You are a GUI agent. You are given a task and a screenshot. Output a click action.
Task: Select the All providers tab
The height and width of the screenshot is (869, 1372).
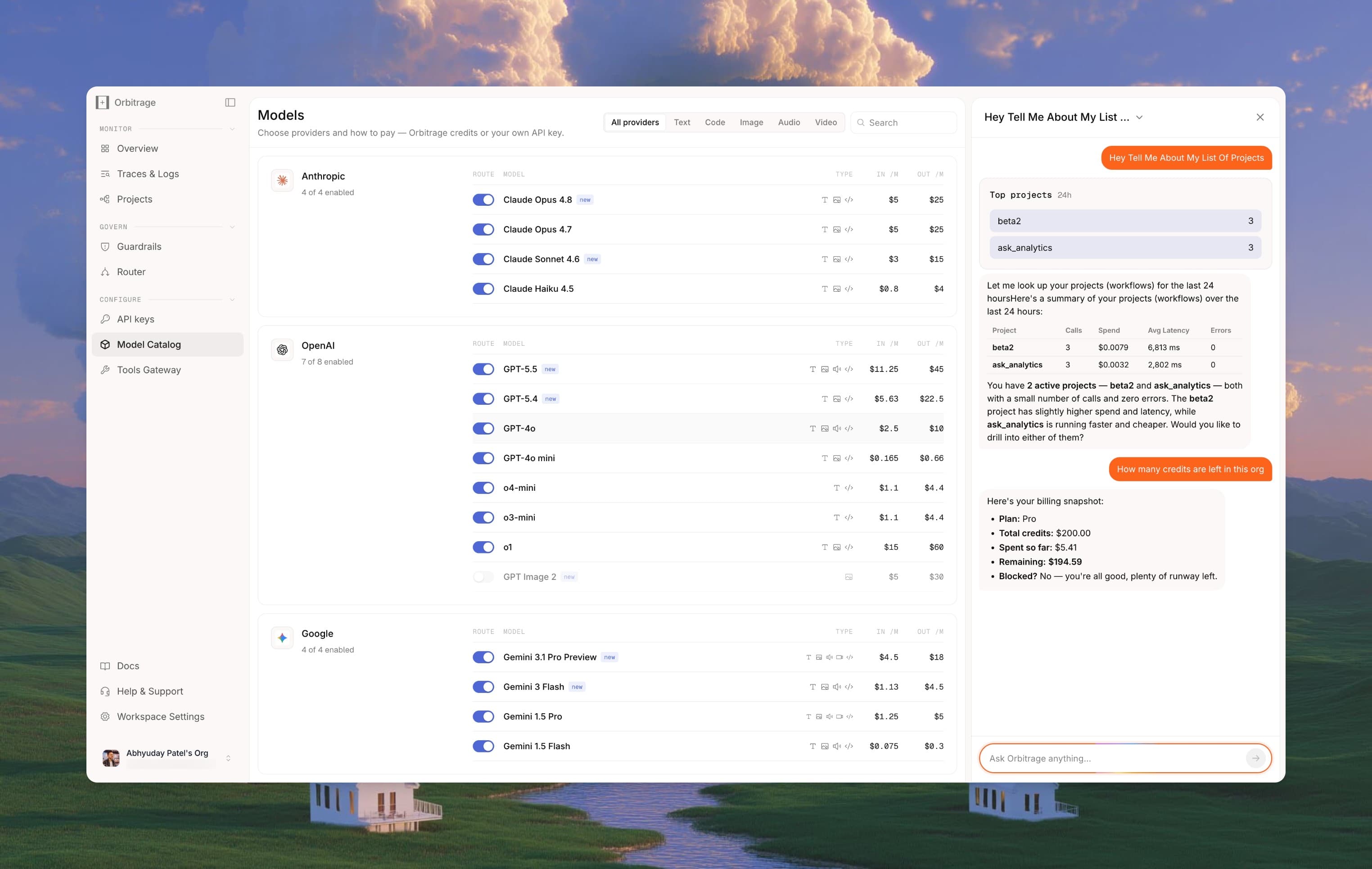[x=635, y=122]
